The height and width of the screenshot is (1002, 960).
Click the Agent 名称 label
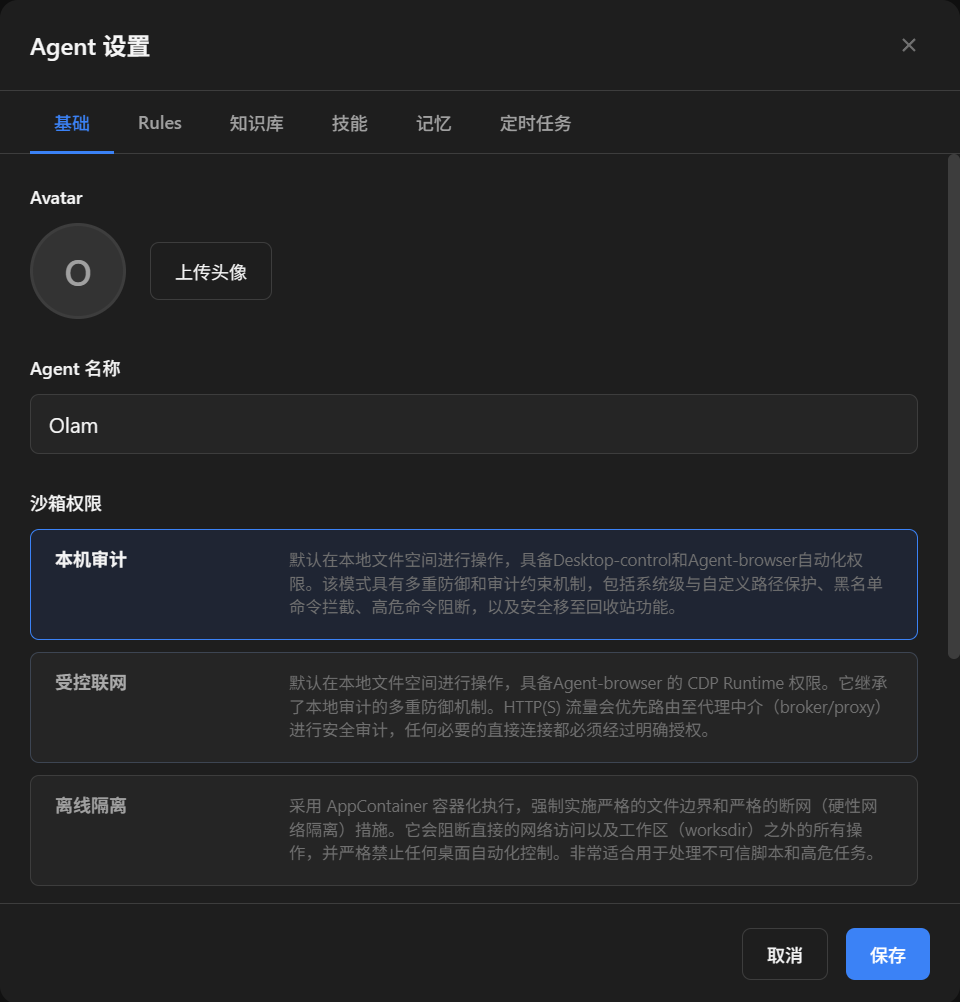(x=75, y=369)
